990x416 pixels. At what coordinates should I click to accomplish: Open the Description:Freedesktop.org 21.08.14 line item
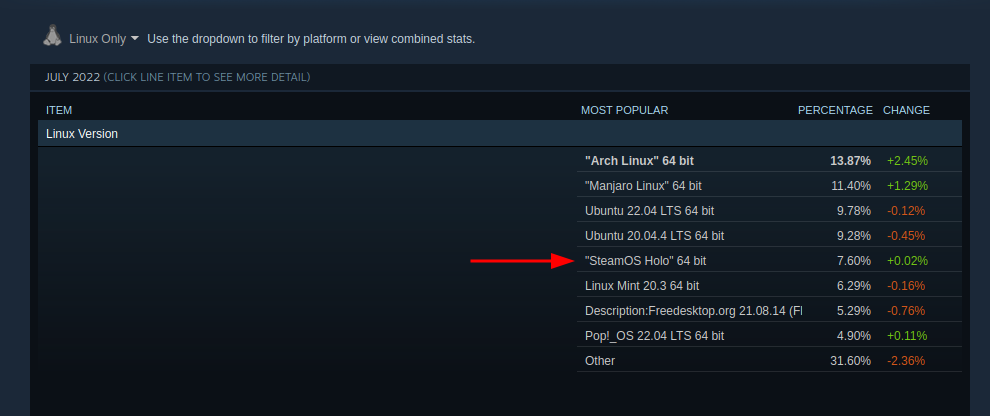coord(769,311)
